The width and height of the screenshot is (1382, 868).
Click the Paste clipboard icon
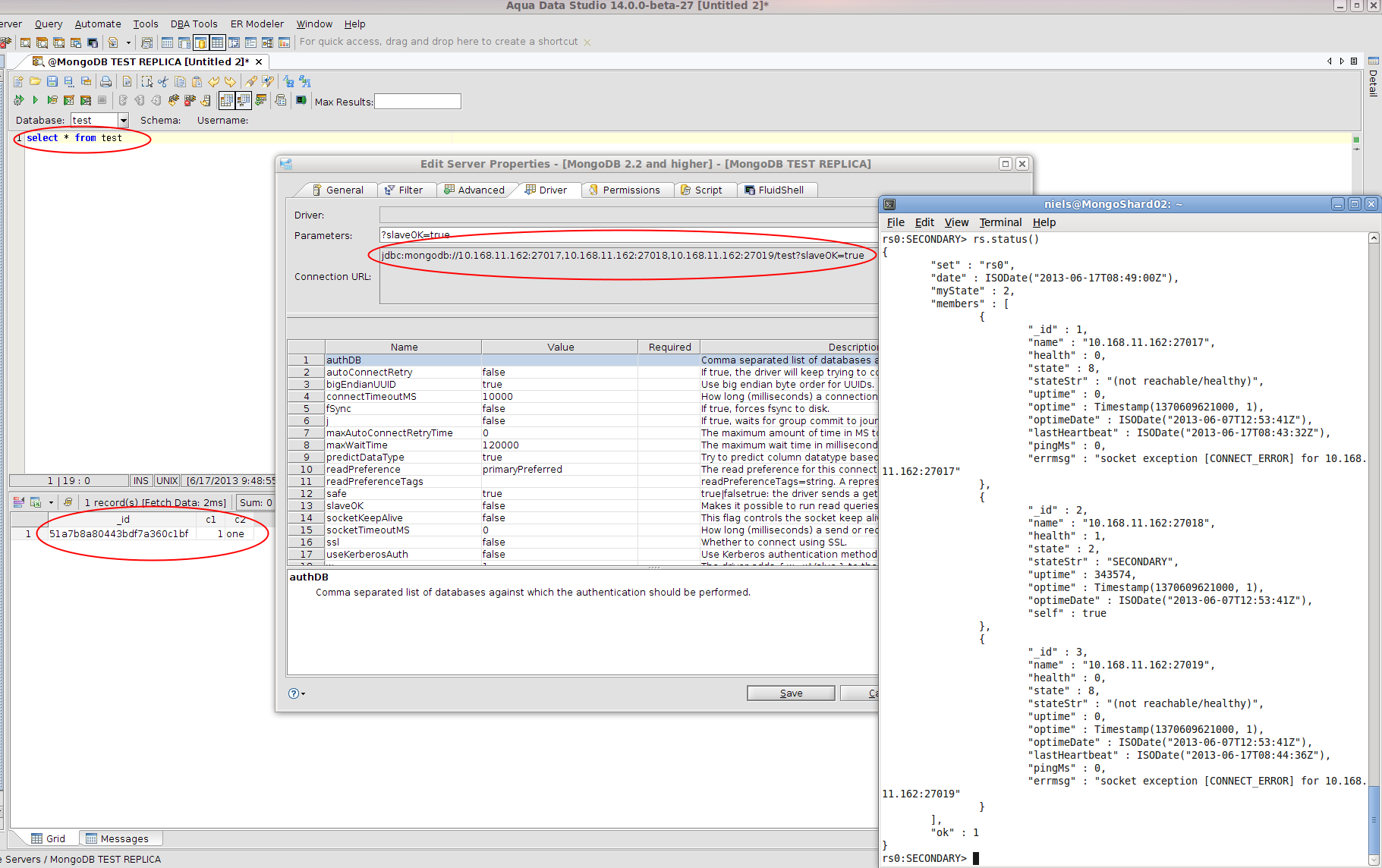click(197, 81)
